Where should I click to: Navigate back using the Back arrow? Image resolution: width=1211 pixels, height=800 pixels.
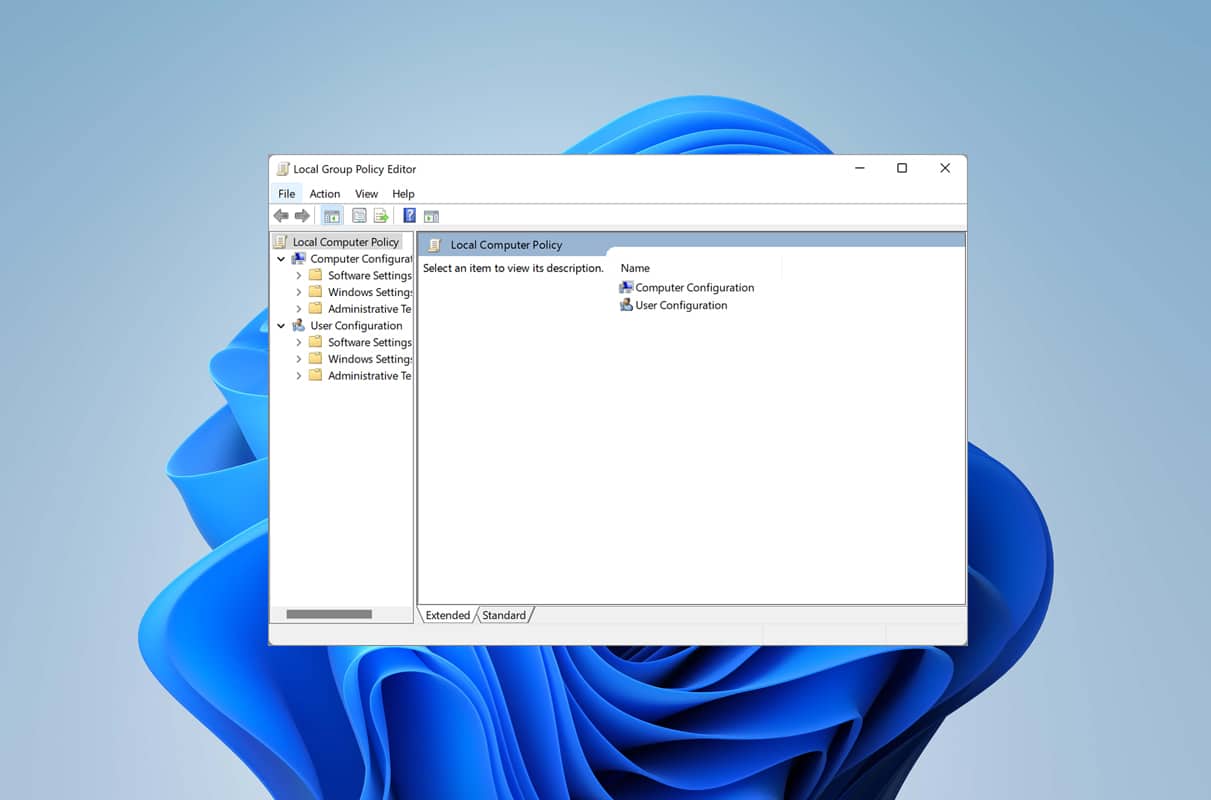281,215
